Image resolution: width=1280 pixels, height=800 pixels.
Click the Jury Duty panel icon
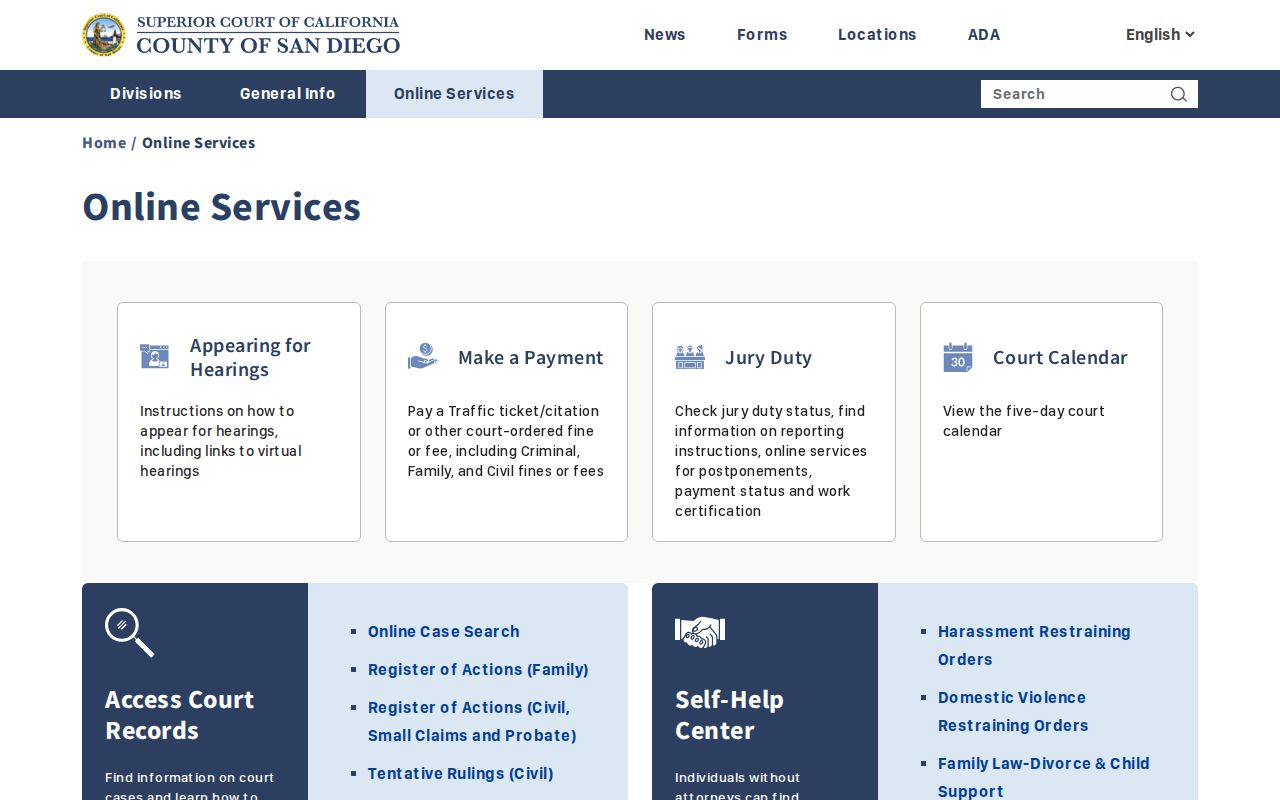[x=690, y=357]
